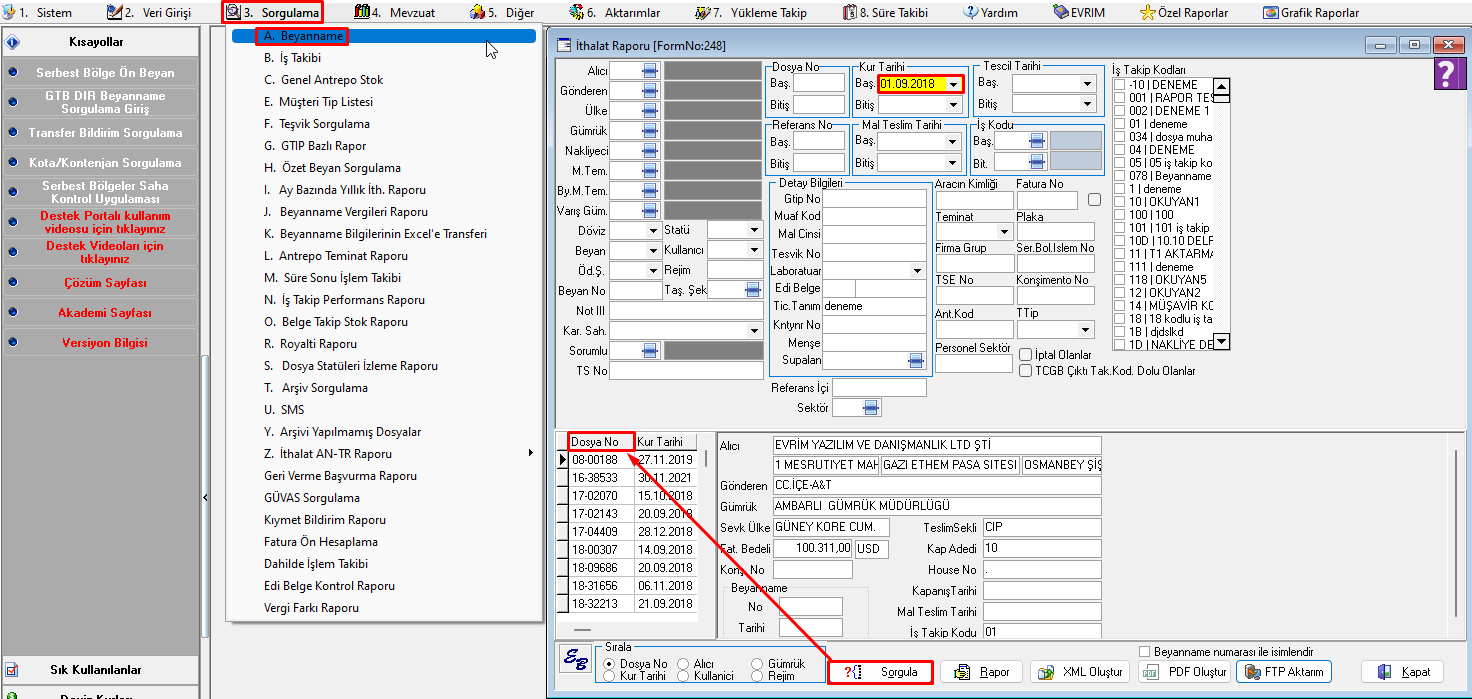Click the FTP Aktarım button
Viewport: 1472px width, 699px height.
coord(1284,672)
